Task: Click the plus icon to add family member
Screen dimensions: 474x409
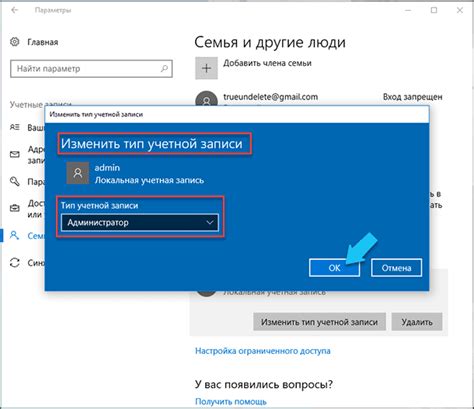Action: pos(206,68)
